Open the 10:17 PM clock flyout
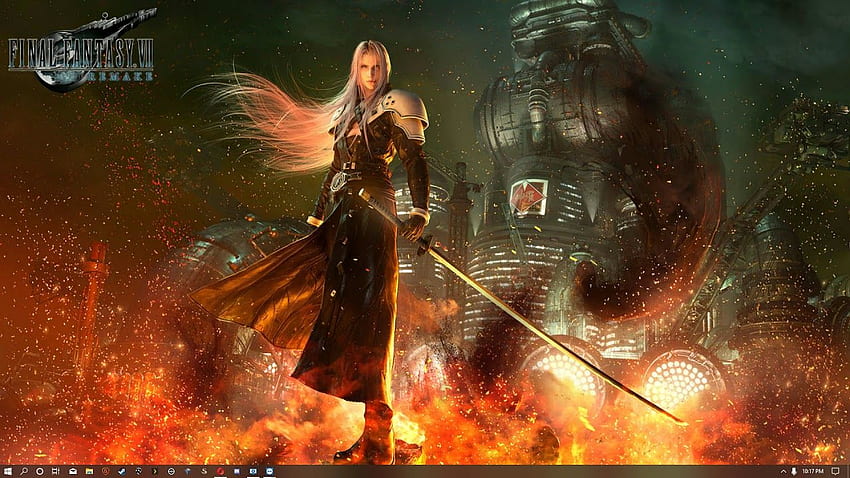The height and width of the screenshot is (478, 850). (813, 471)
